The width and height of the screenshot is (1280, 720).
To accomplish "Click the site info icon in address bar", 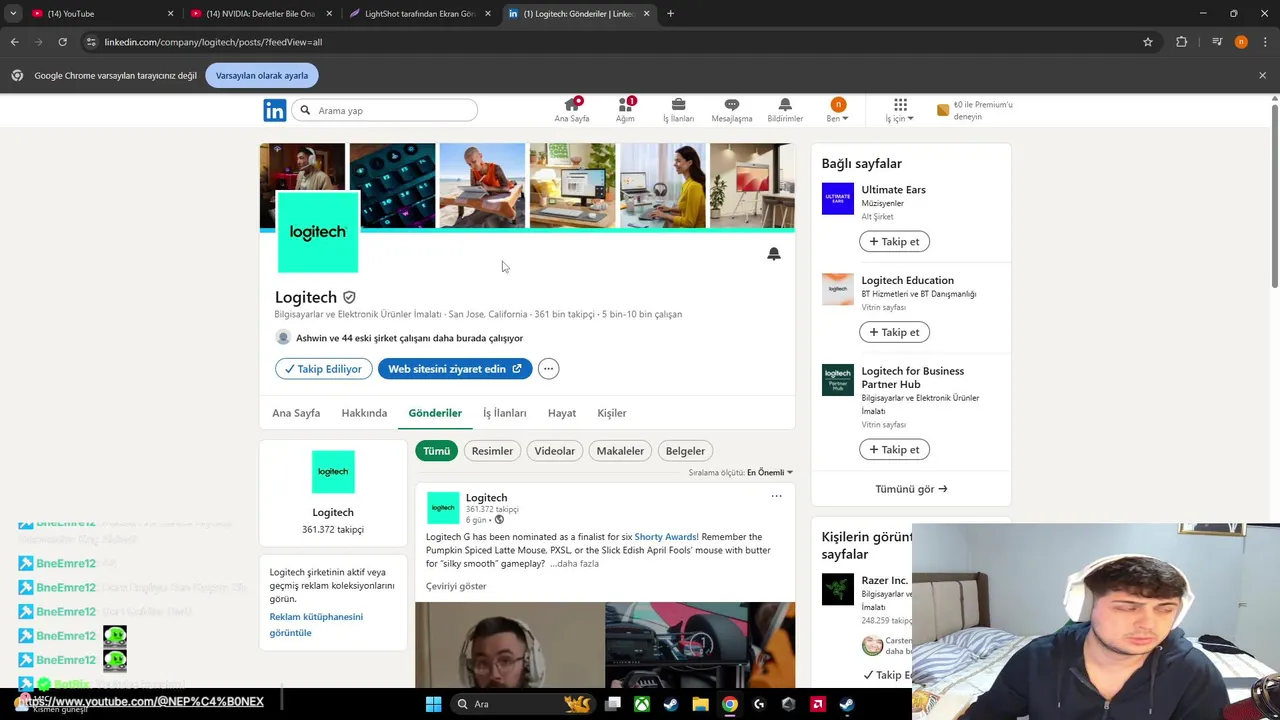I will pos(91,42).
